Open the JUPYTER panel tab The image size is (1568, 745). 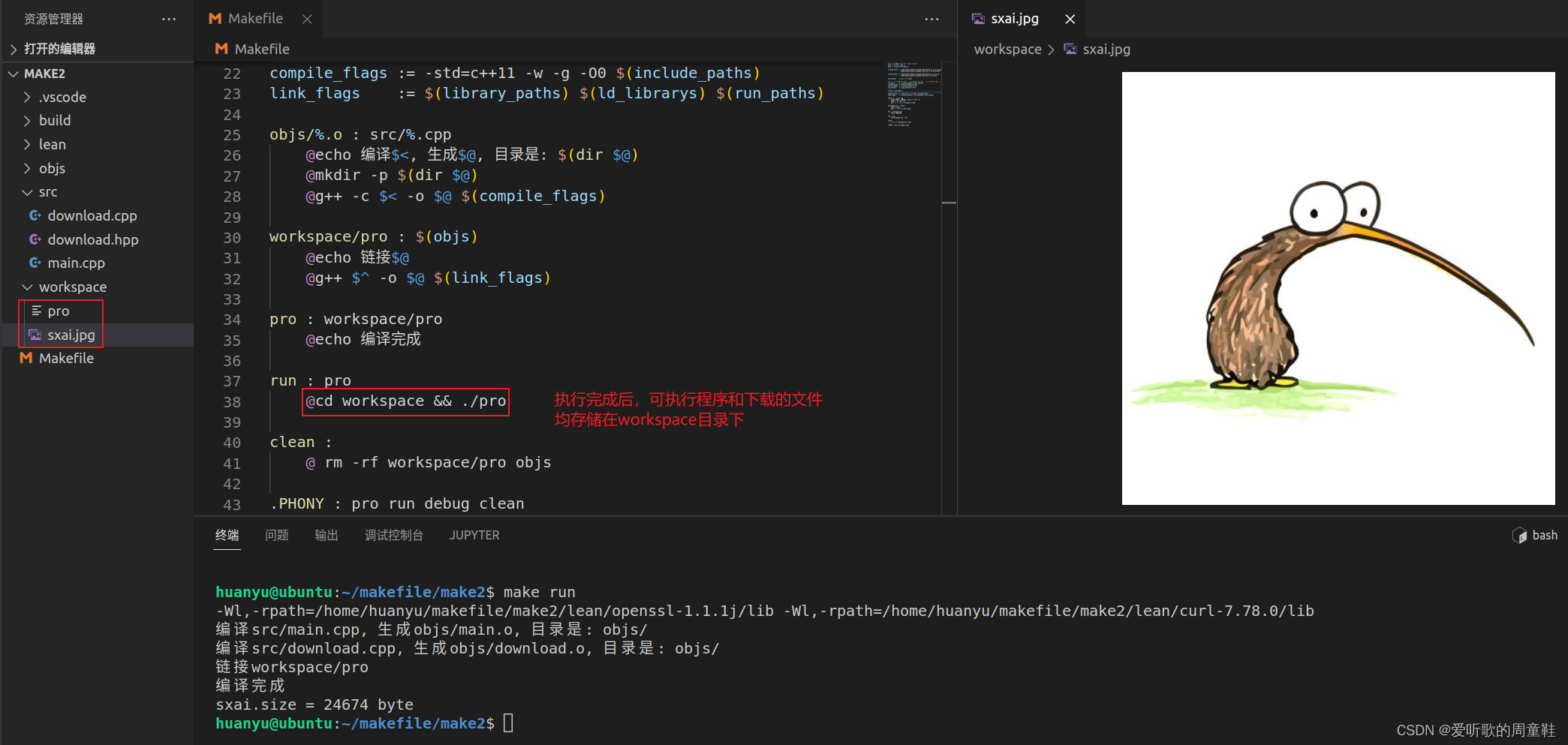(474, 535)
